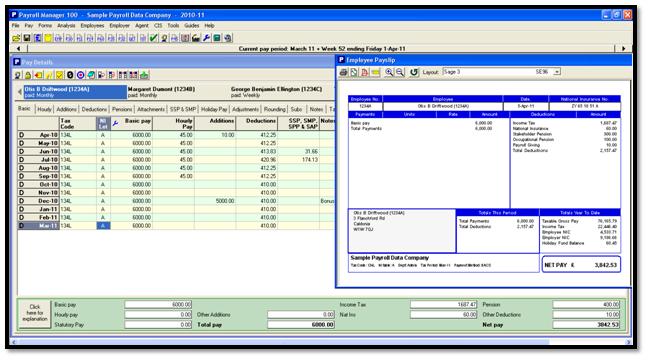
Task: Open the Forms menu
Action: point(45,26)
